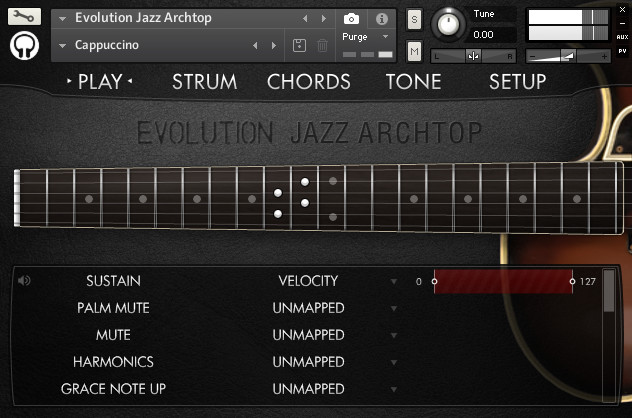The image size is (632, 418).
Task: Select the PALM MUTE articulation
Action: [114, 308]
